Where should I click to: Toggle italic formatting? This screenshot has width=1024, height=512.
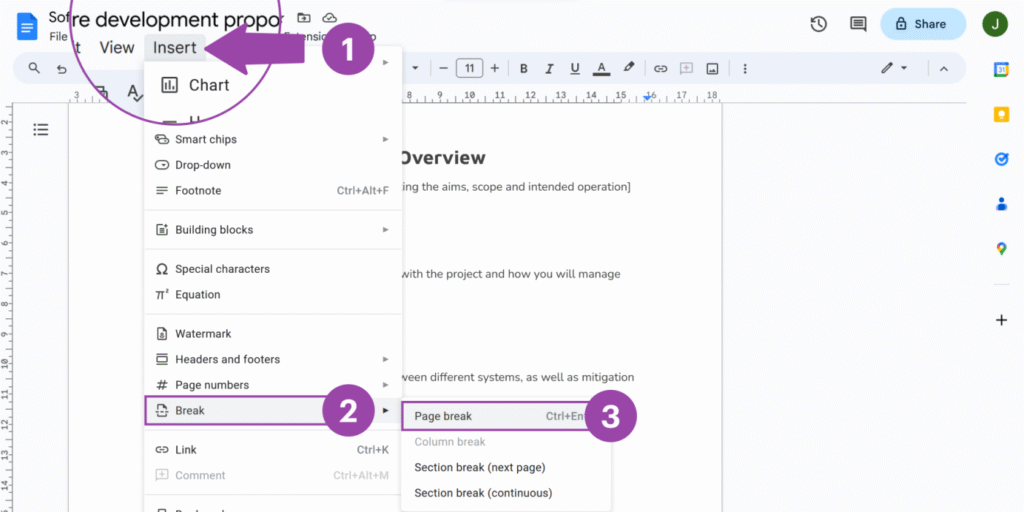pos(548,68)
